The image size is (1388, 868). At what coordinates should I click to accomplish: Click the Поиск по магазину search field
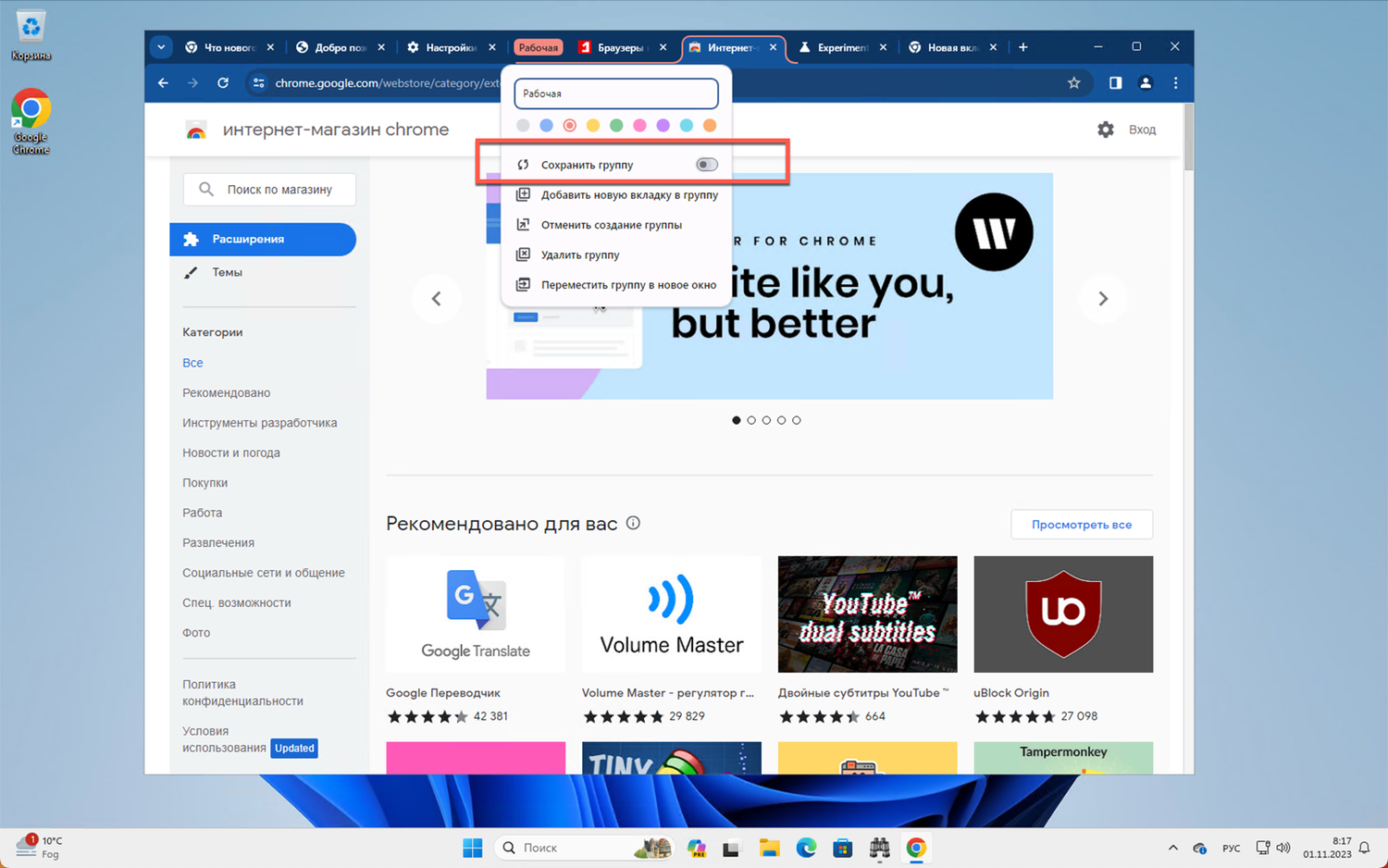pyautogui.click(x=269, y=190)
